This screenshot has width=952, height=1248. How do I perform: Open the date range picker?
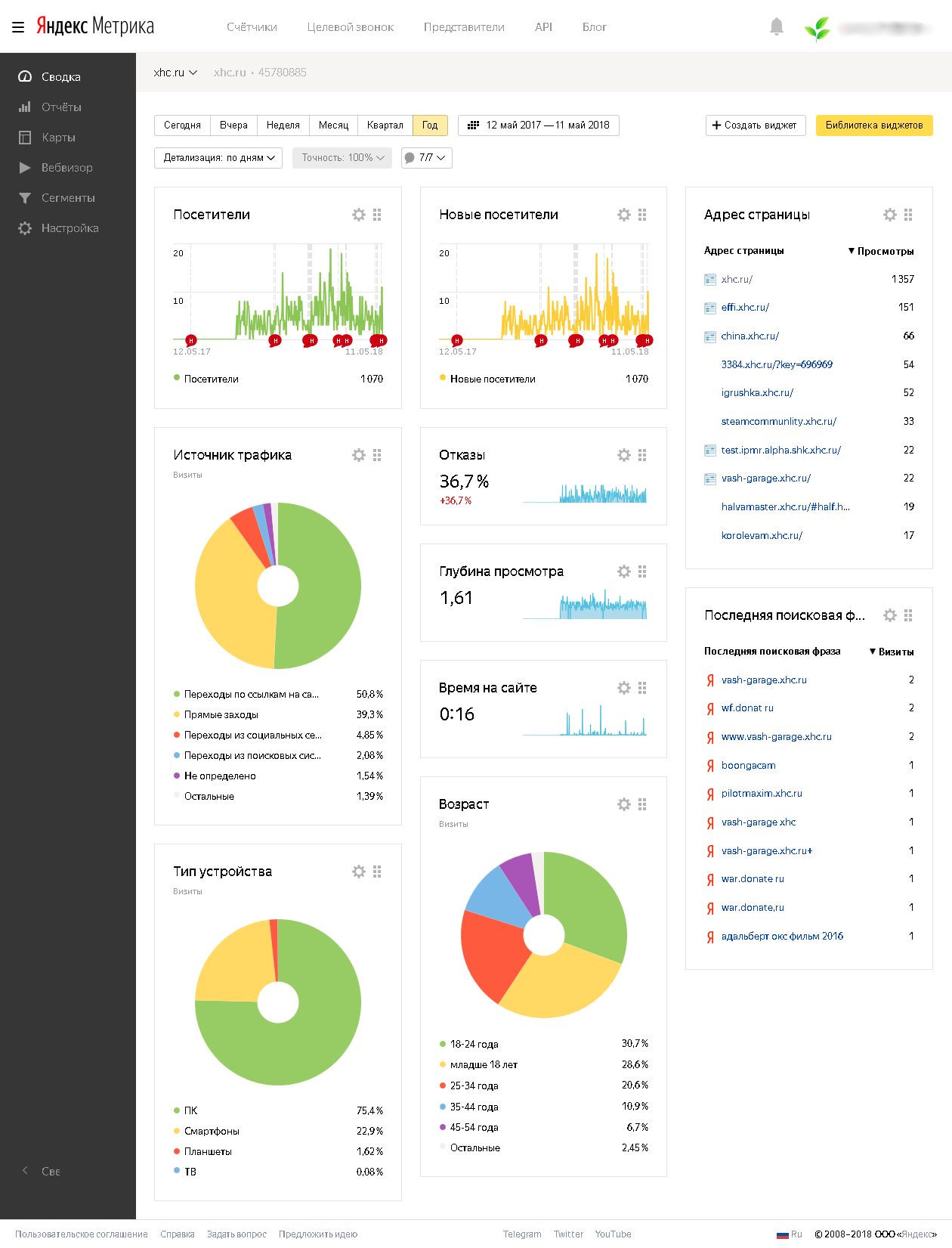pos(539,125)
